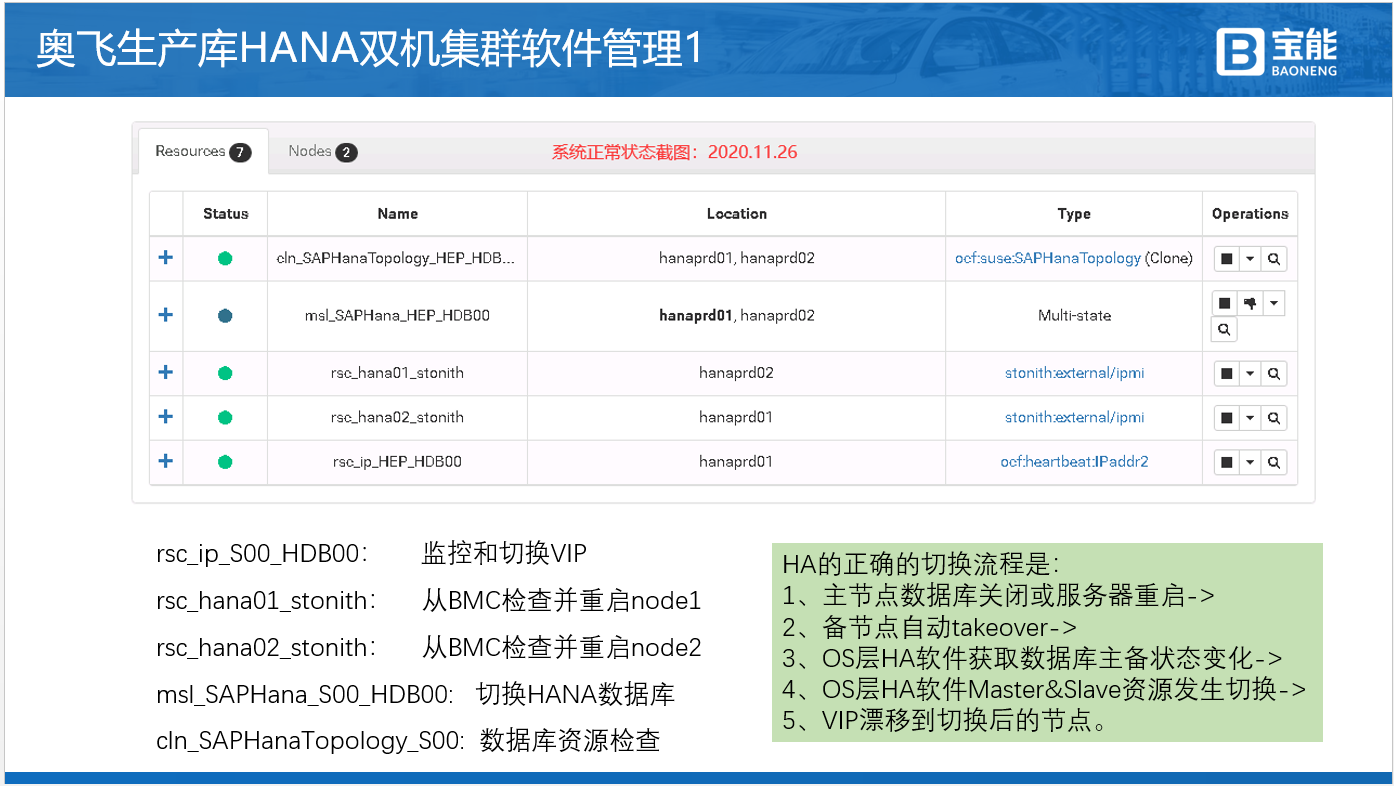
Task: Click green status dot of rsc_ip_HEP_HDB00
Action: [225, 462]
